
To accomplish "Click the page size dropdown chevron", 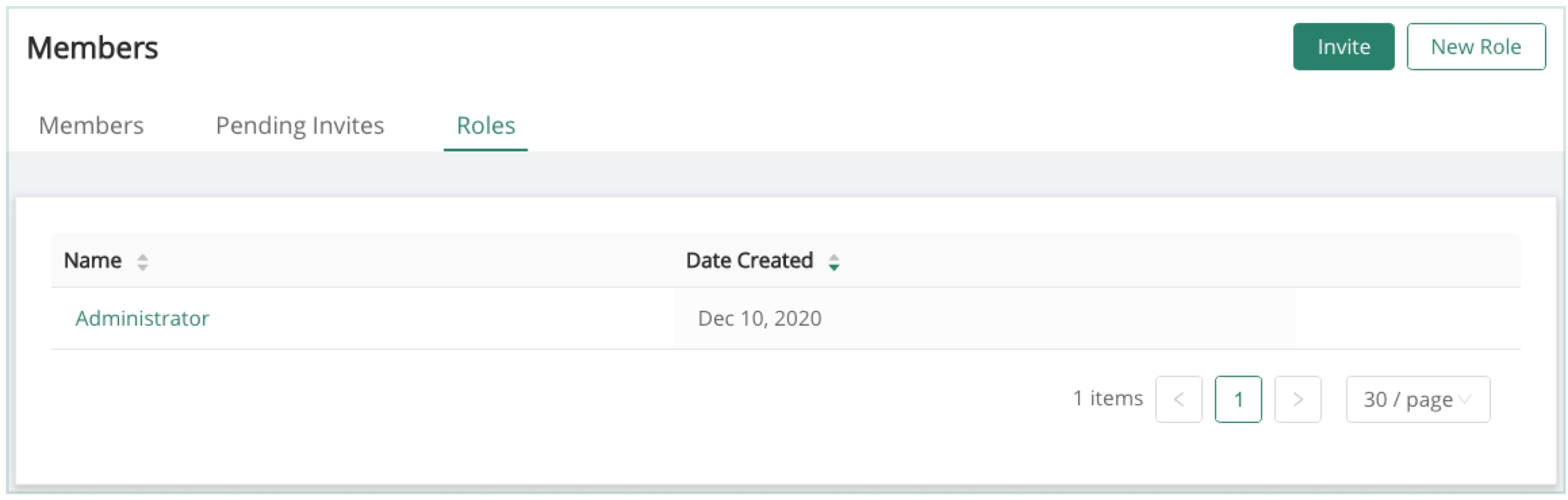I will (1465, 399).
